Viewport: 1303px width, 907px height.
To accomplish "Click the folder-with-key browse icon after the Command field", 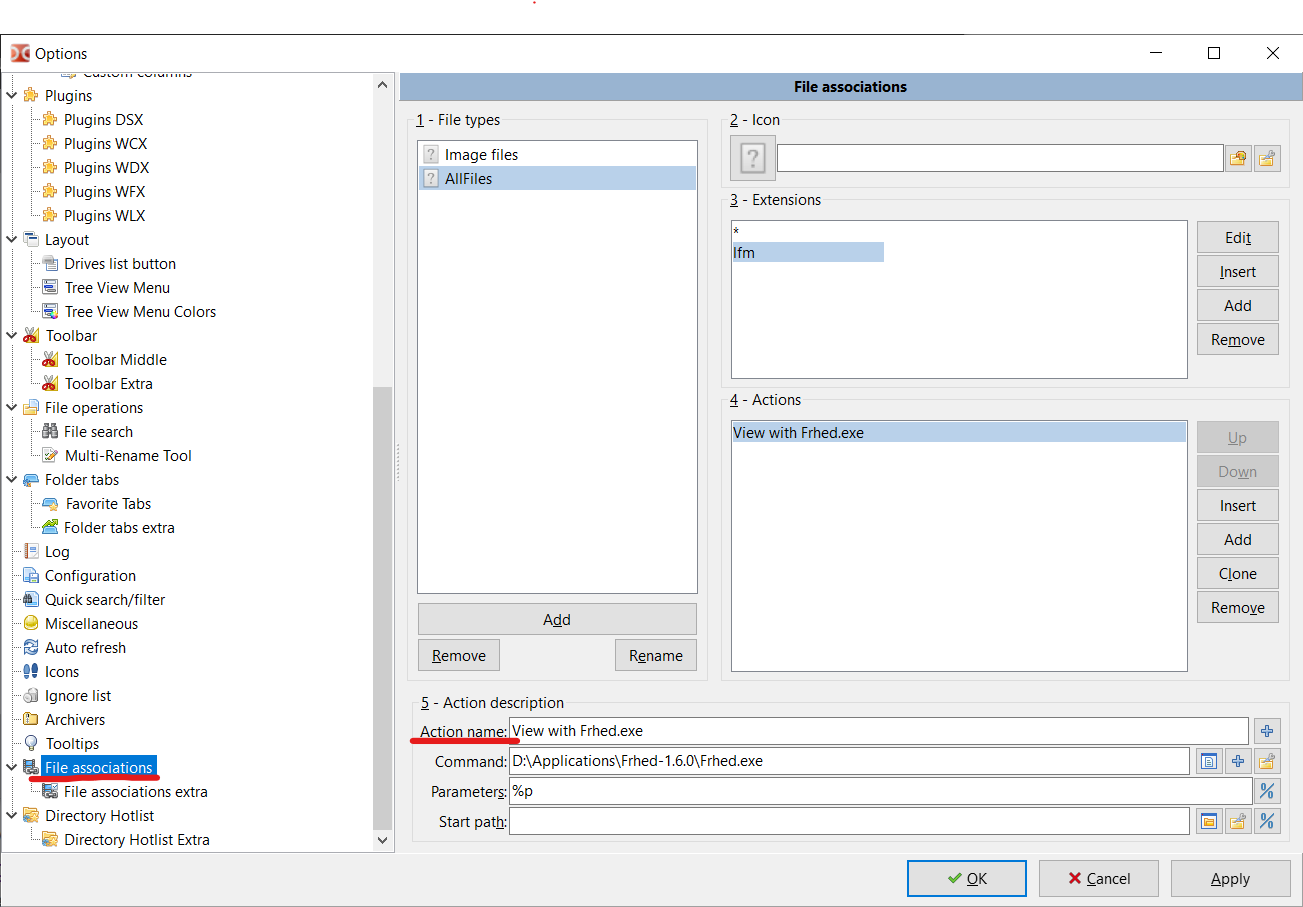I will coord(1268,761).
